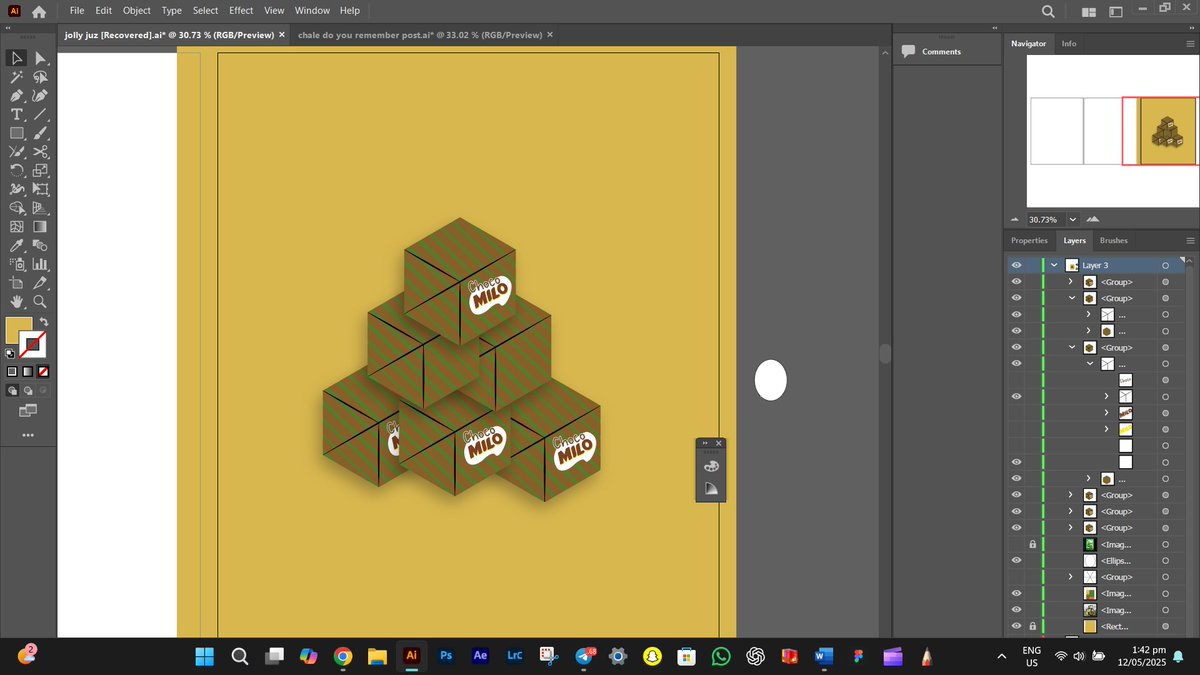Select the Rotate tool
This screenshot has width=1200, height=675.
click(17, 170)
